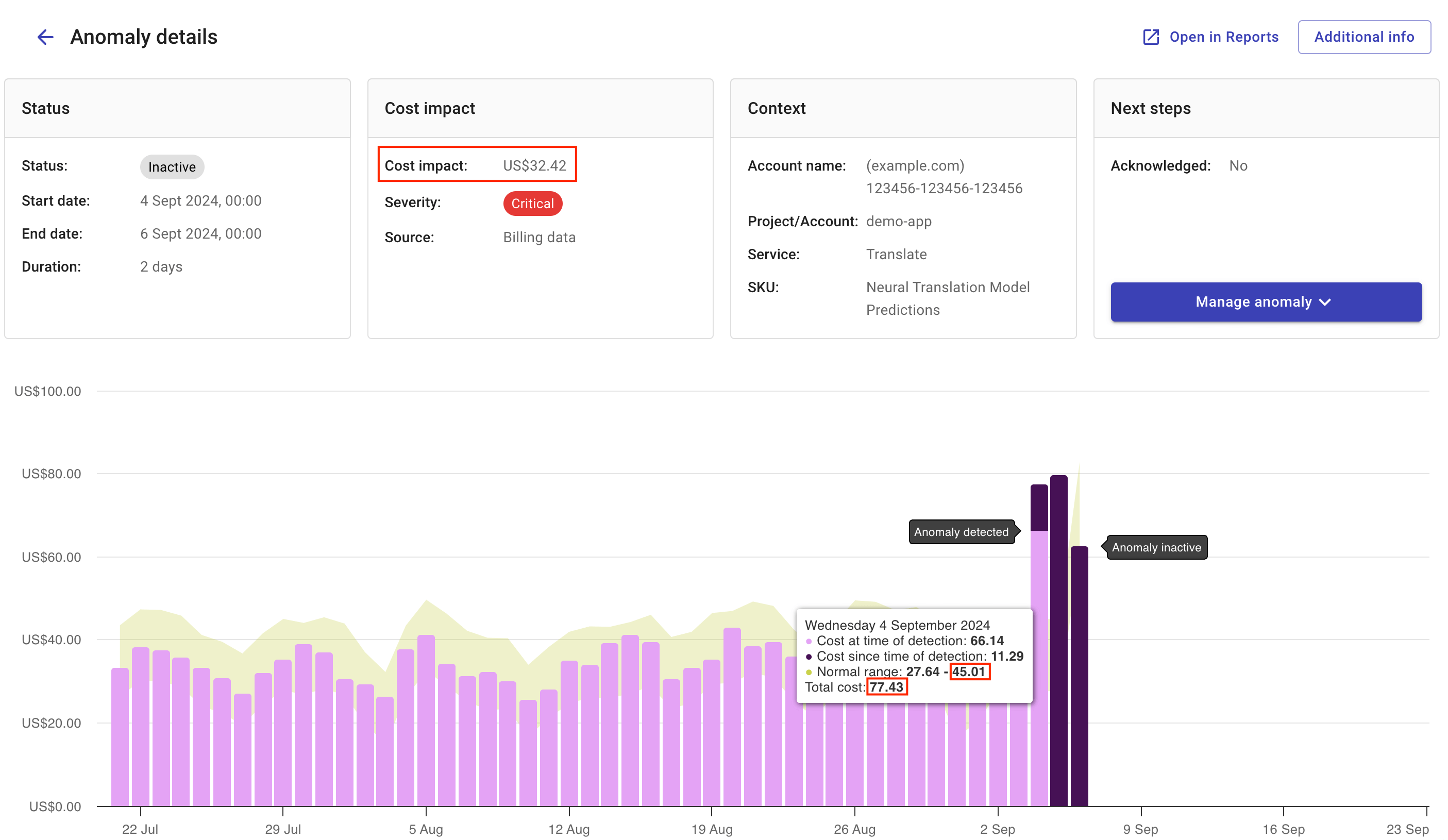Click the back arrow navigation icon
1448x840 pixels.
click(44, 36)
